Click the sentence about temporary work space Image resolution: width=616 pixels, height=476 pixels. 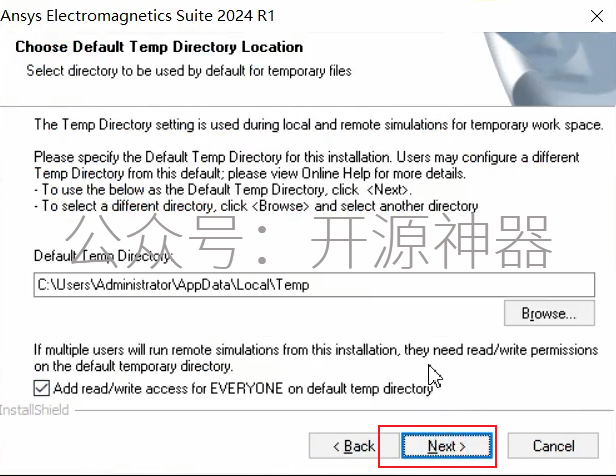coord(319,124)
